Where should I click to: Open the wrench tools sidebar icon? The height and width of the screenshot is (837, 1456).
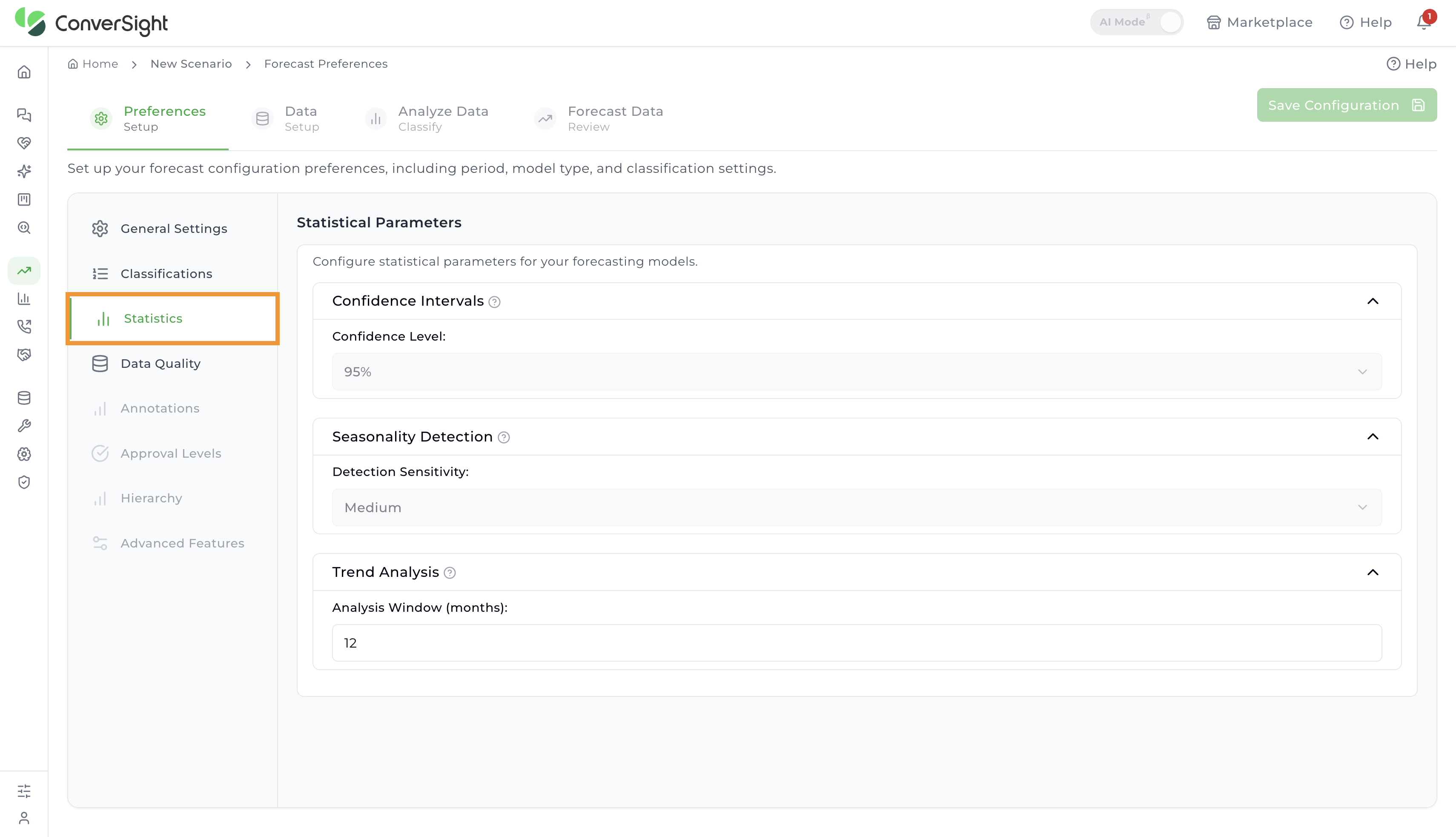coord(24,426)
